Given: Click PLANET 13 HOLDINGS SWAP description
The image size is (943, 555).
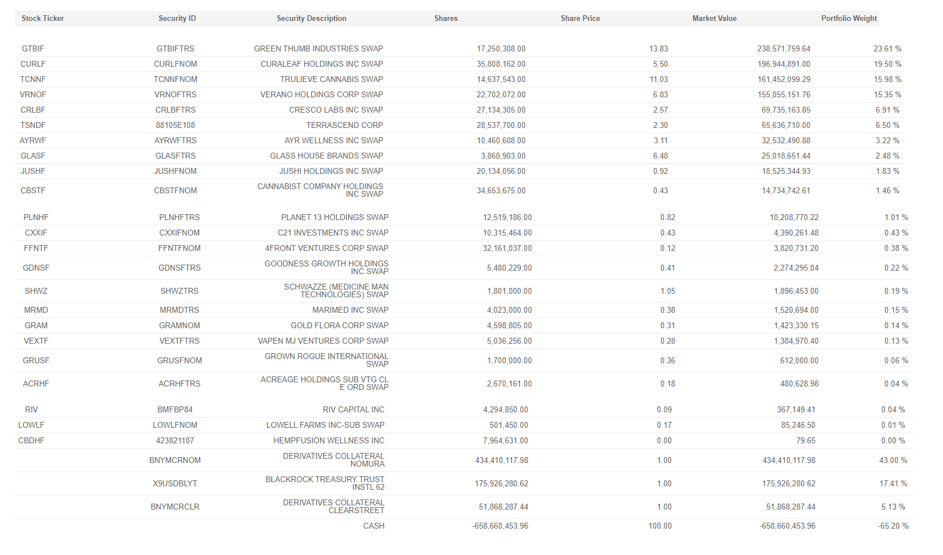Looking at the screenshot, I should pyautogui.click(x=335, y=217).
